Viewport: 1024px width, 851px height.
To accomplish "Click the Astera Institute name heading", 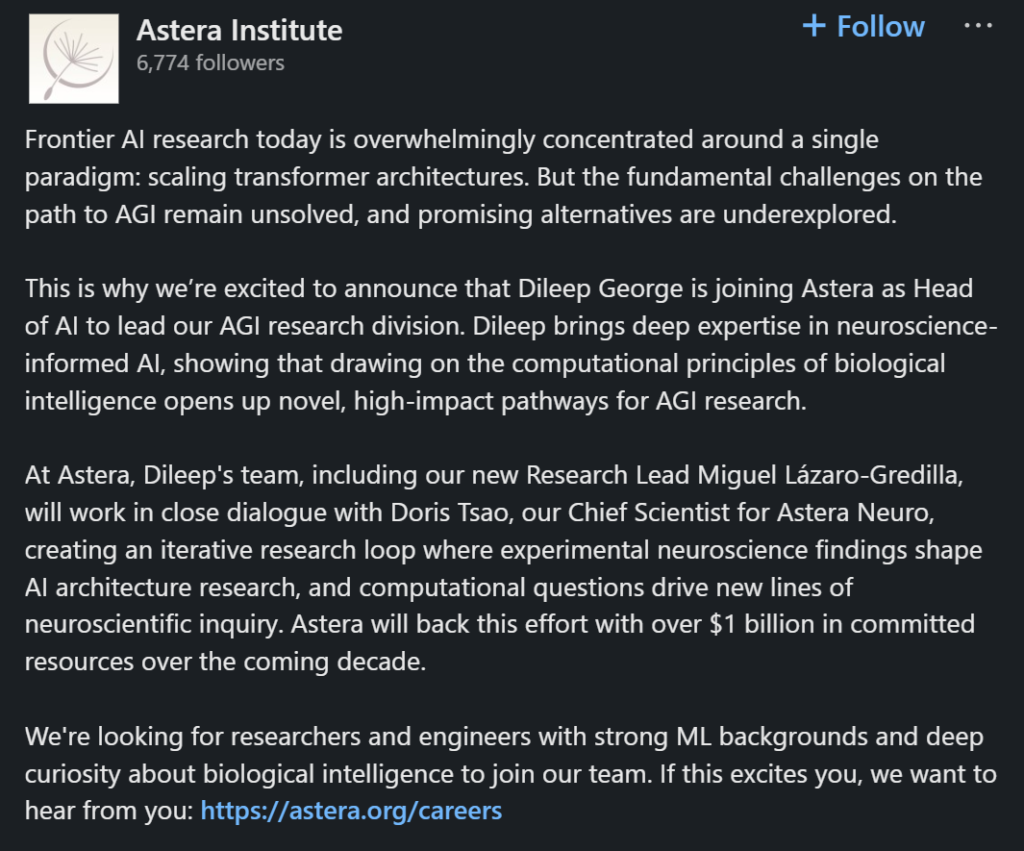I will (239, 31).
